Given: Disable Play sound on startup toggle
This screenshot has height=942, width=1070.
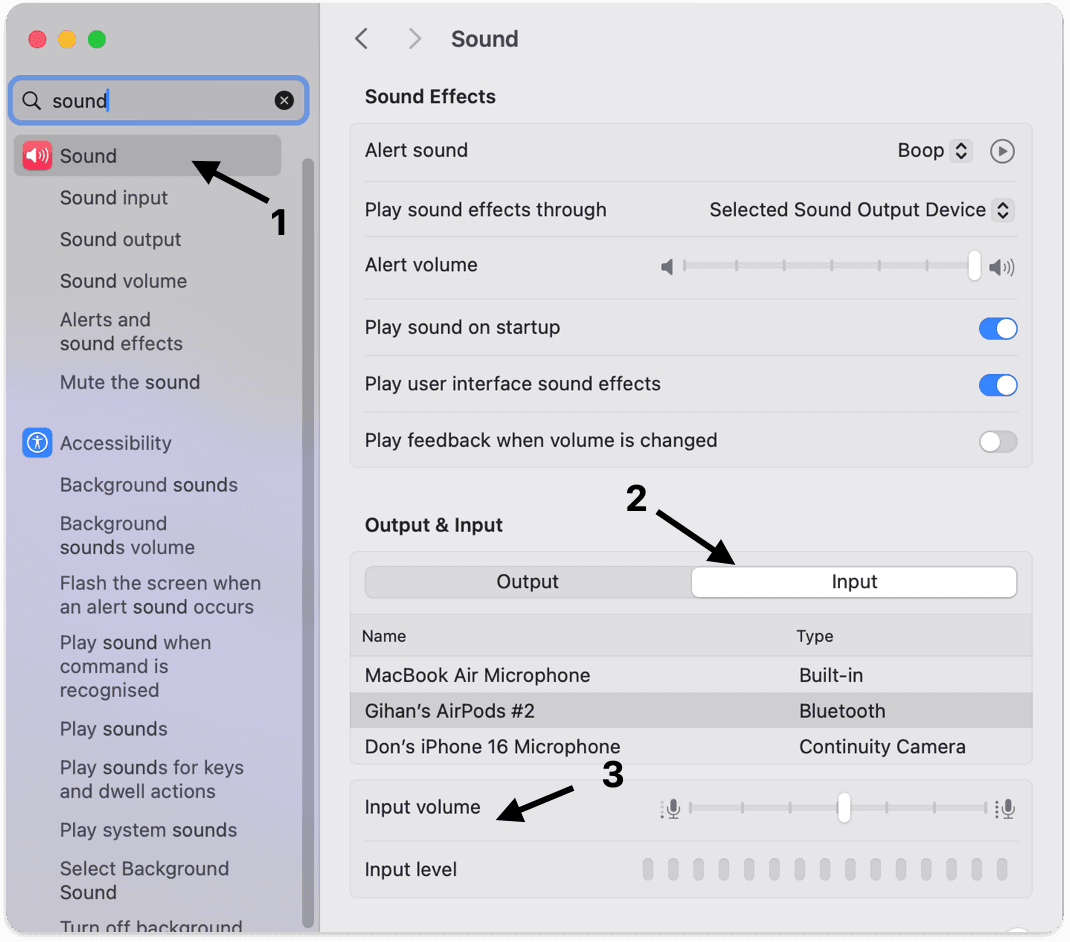Looking at the screenshot, I should 998,328.
